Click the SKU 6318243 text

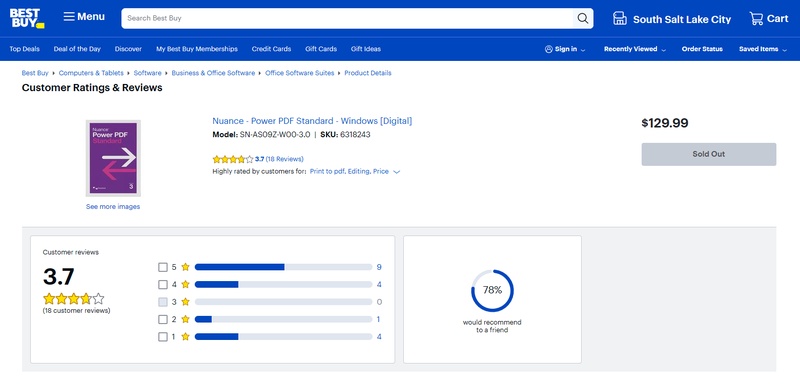(x=345, y=135)
